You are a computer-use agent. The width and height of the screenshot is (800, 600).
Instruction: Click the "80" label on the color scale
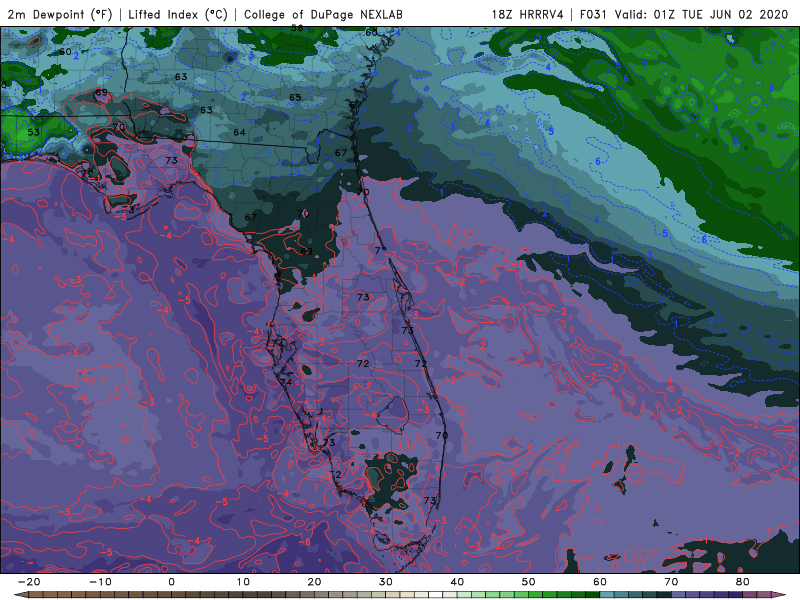tap(743, 582)
